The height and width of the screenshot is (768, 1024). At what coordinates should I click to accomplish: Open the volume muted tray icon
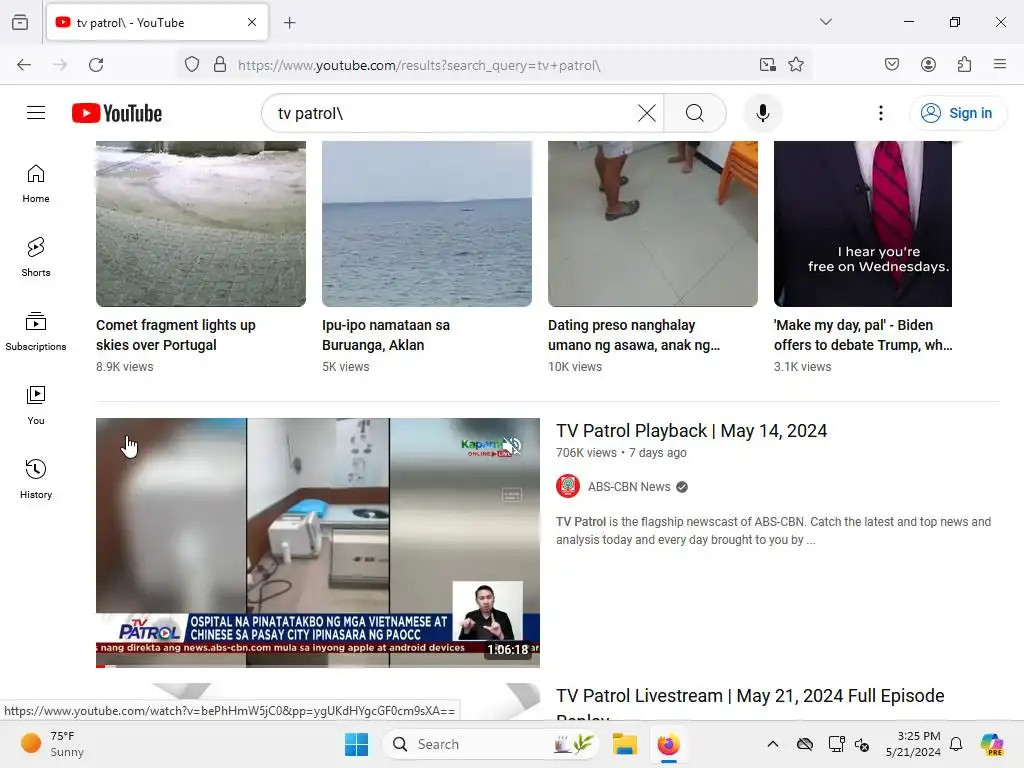coord(862,744)
